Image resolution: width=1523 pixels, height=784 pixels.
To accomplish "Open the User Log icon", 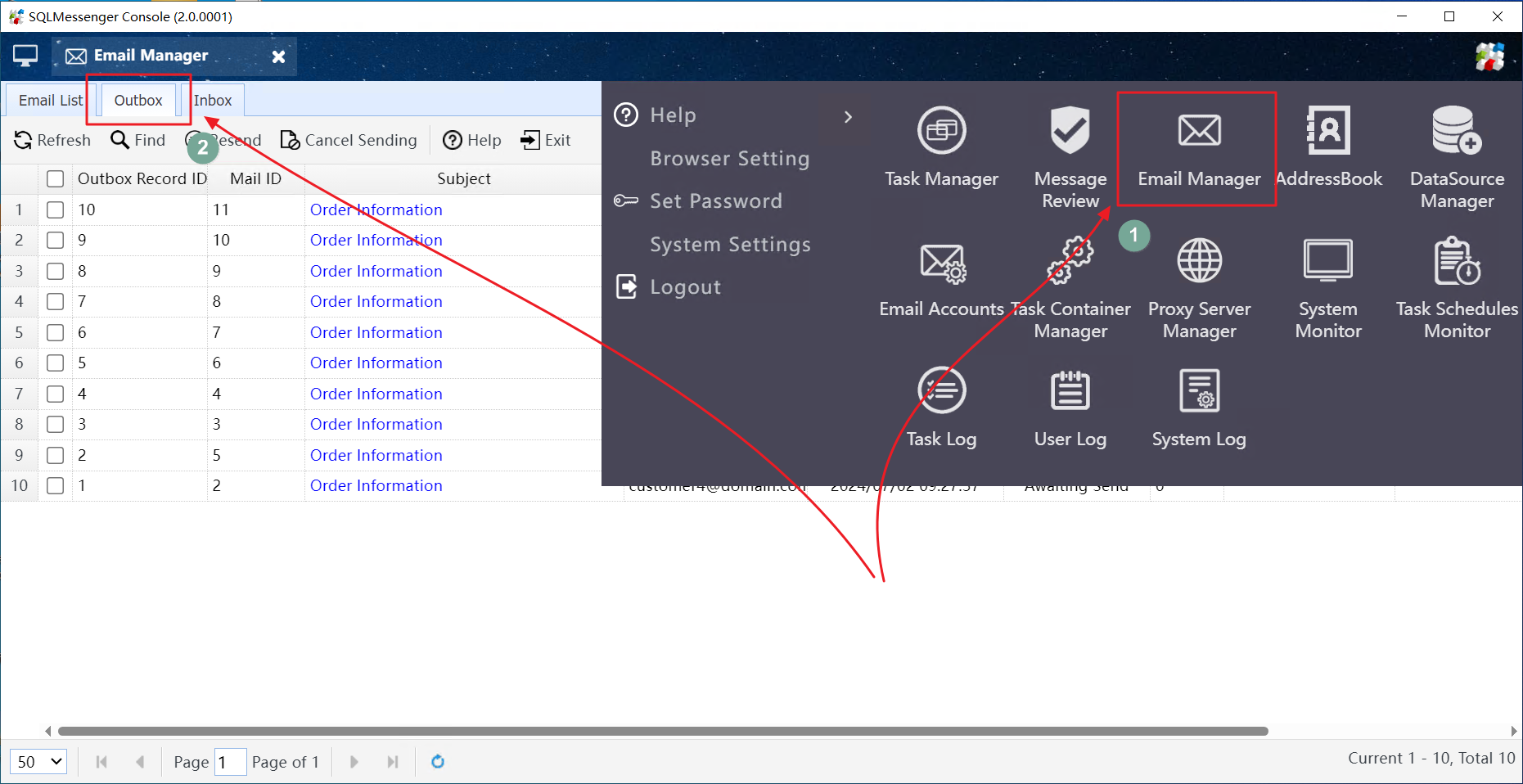I will pyautogui.click(x=1070, y=390).
